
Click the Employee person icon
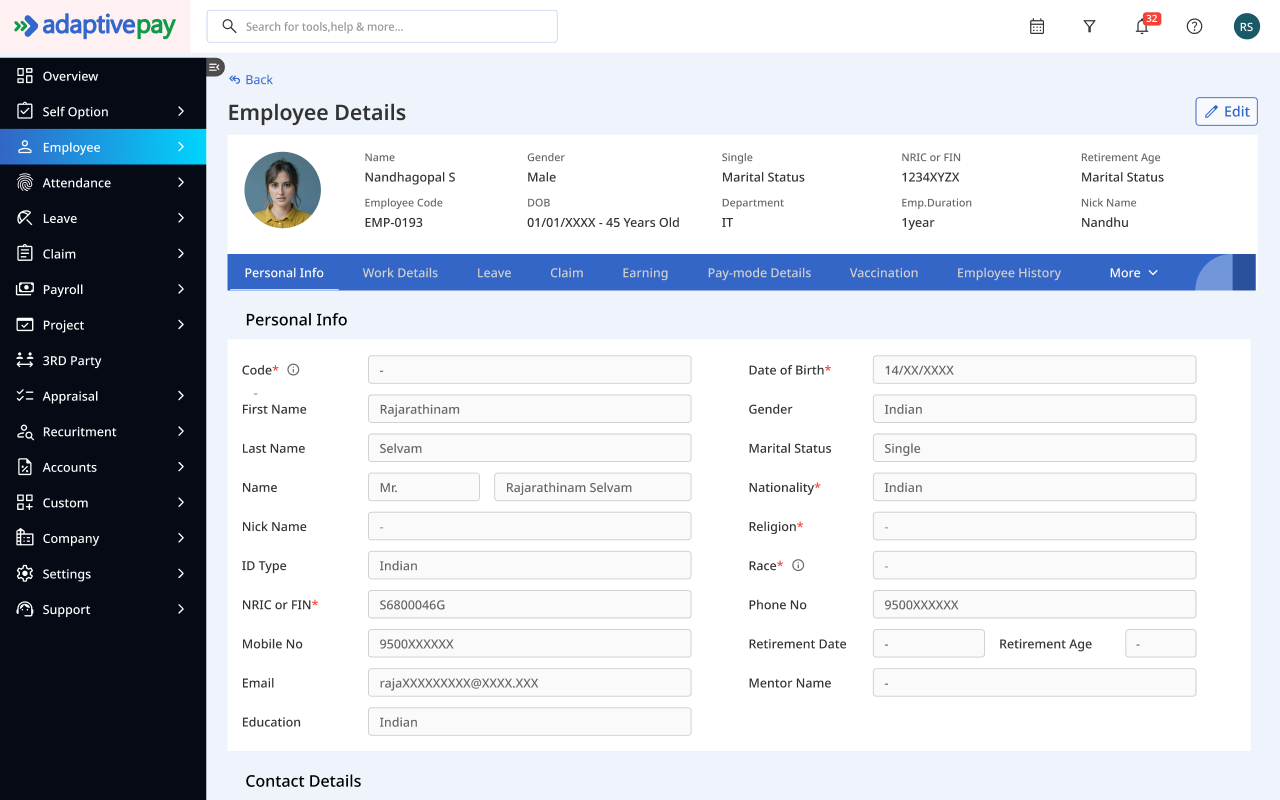tap(25, 147)
